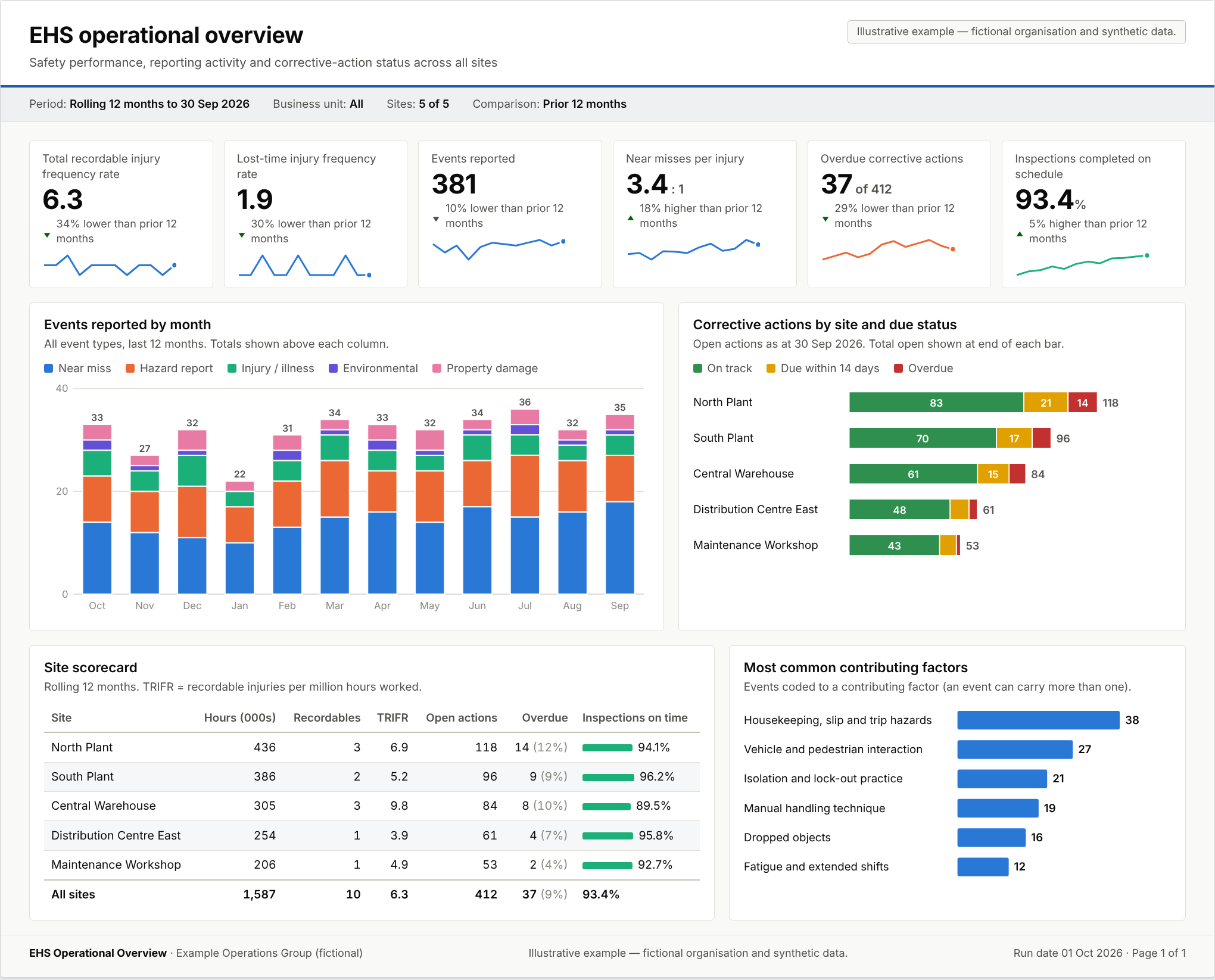Click the up arrow on Inspections completed card
The width and height of the screenshot is (1215, 980).
point(1020,235)
